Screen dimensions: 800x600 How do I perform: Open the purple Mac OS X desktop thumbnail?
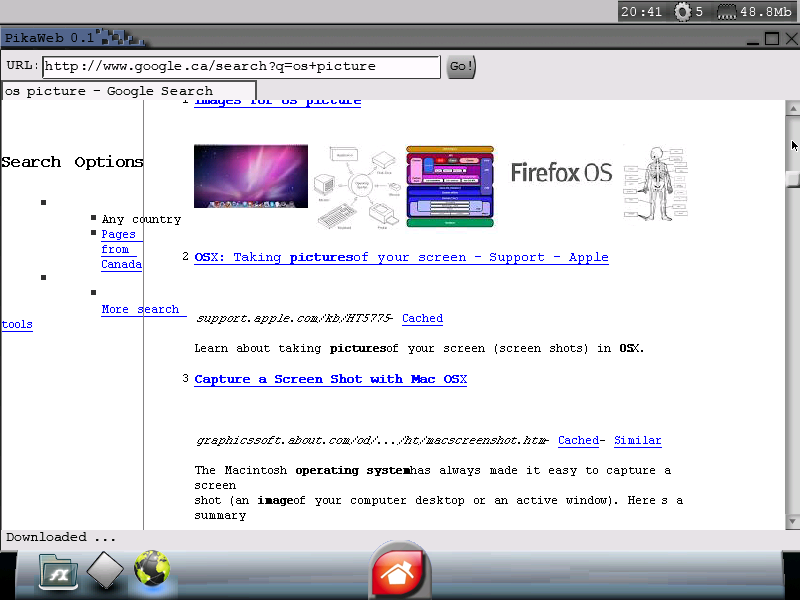(251, 176)
